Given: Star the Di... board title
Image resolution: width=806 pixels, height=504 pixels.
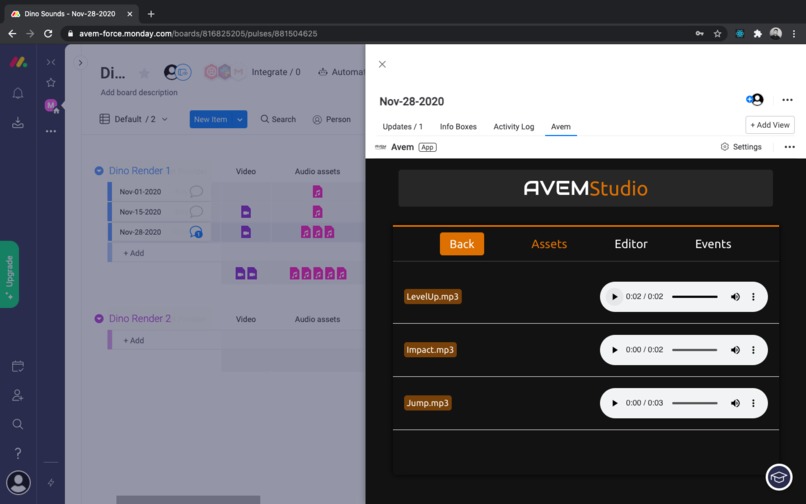Looking at the screenshot, I should click(144, 73).
